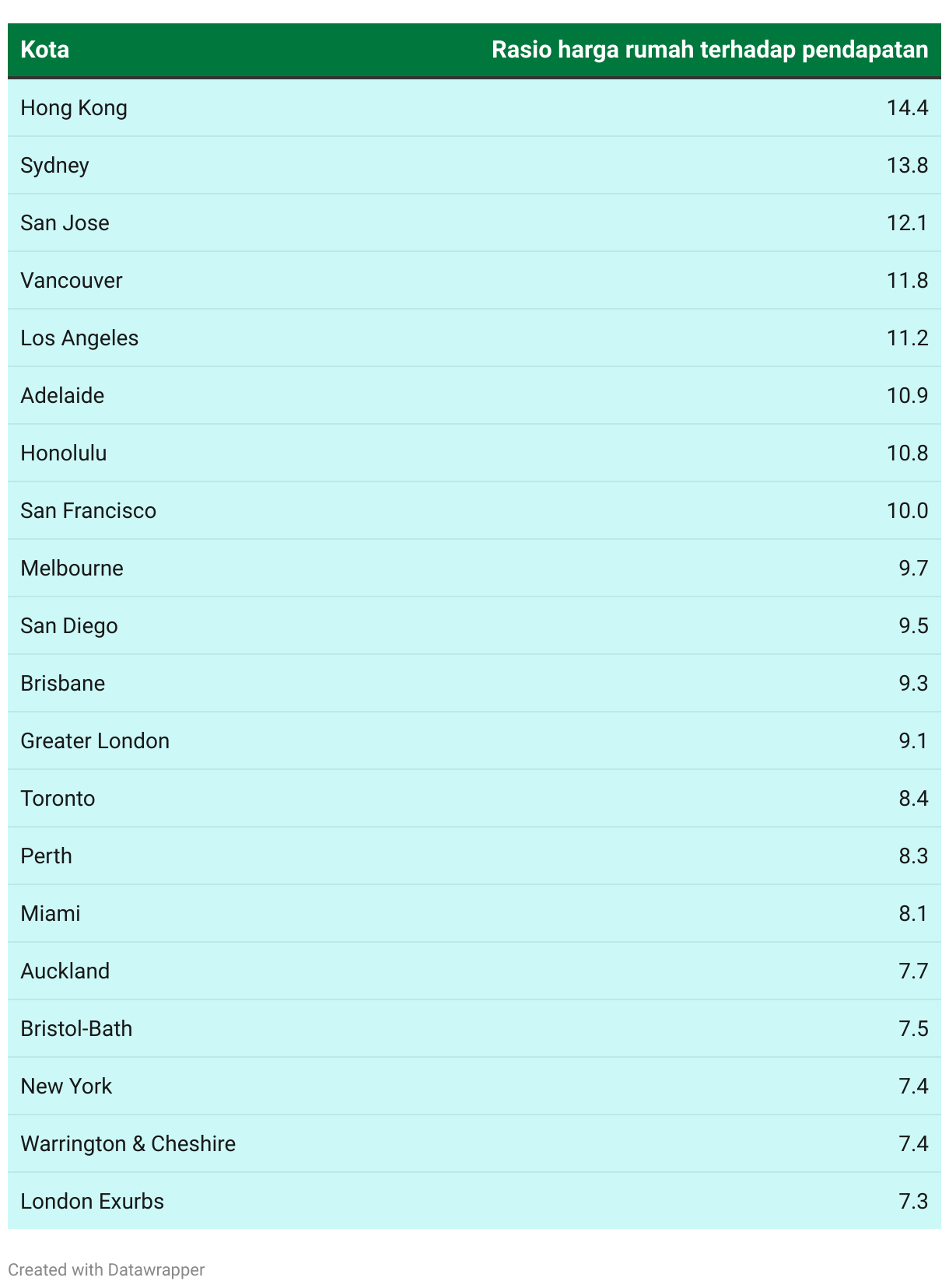
Task: Click the Adelaide ratio value 10.9
Action: tap(907, 395)
